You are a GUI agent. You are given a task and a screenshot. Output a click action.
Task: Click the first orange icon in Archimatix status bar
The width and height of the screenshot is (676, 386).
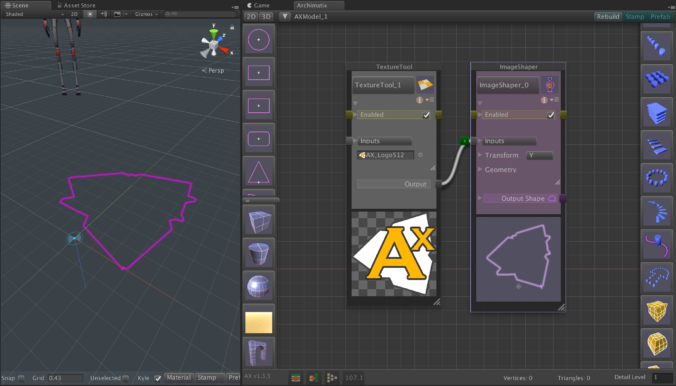click(296, 378)
